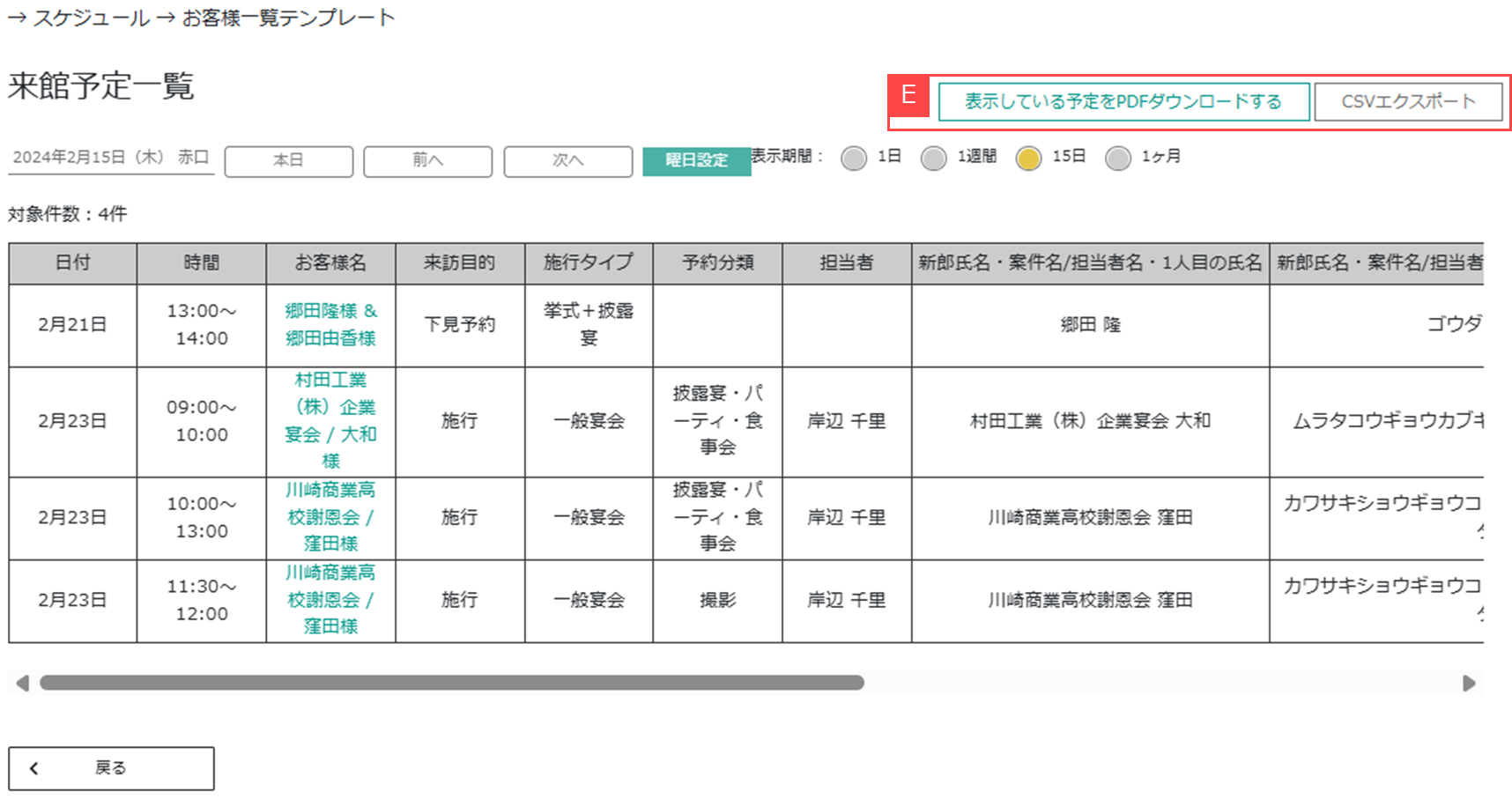Viewport: 1512px width, 799px height.
Task: Advance to the next period with 次へ
Action: point(567,161)
